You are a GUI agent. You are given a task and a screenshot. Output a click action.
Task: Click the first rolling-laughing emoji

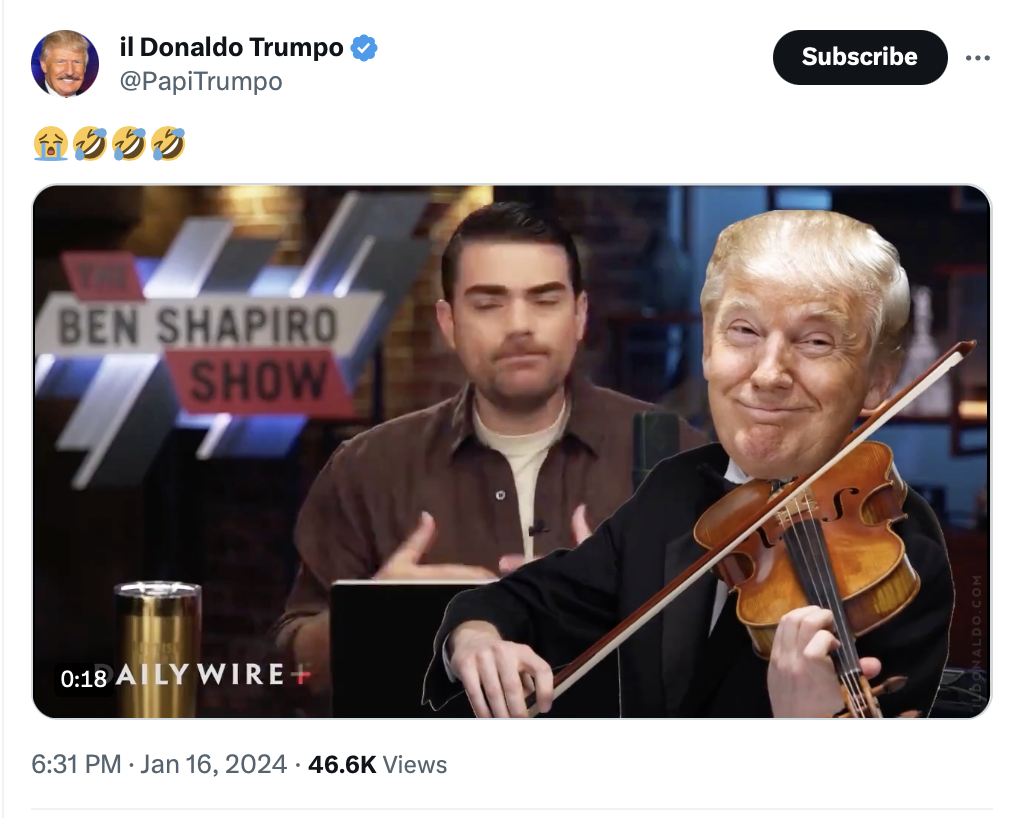[89, 143]
